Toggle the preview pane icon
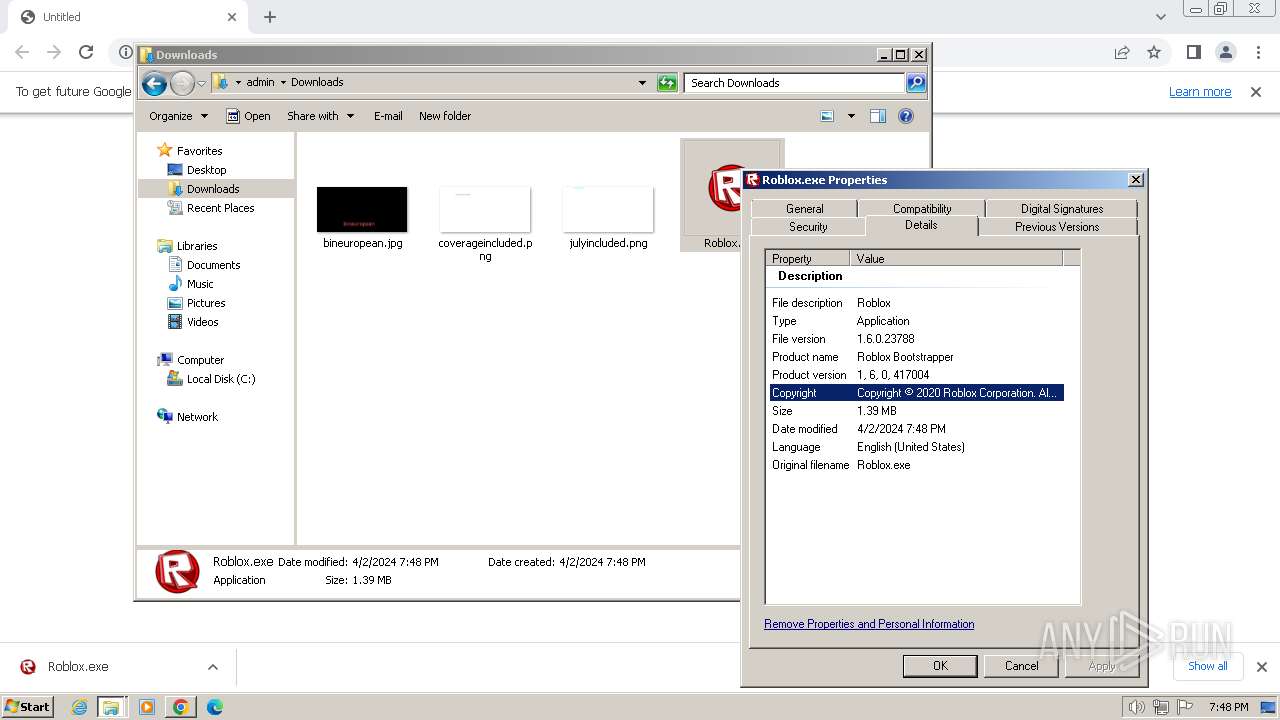This screenshot has height=720, width=1280. 878,116
